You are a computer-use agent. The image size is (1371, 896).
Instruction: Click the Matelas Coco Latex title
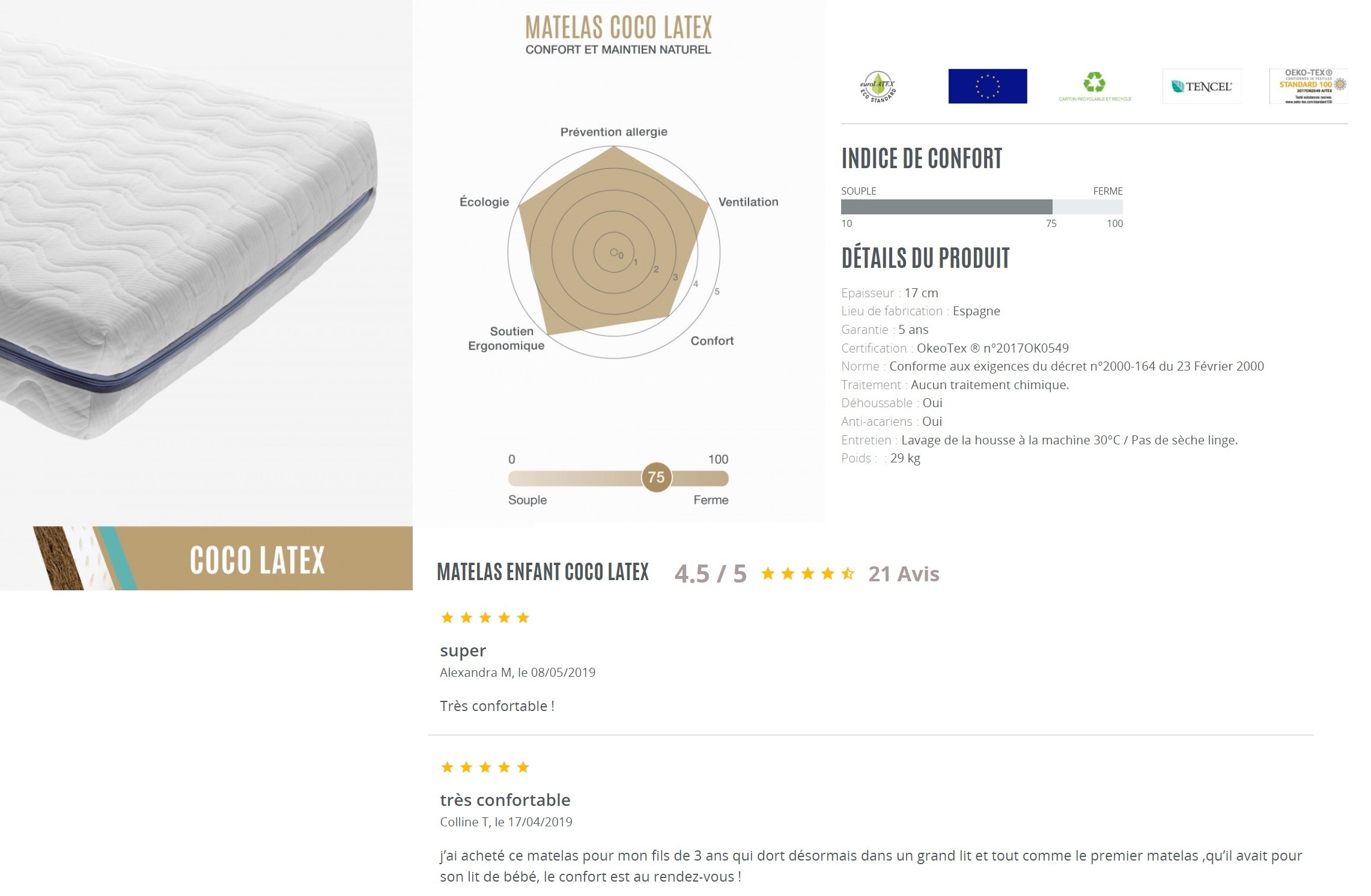618,28
